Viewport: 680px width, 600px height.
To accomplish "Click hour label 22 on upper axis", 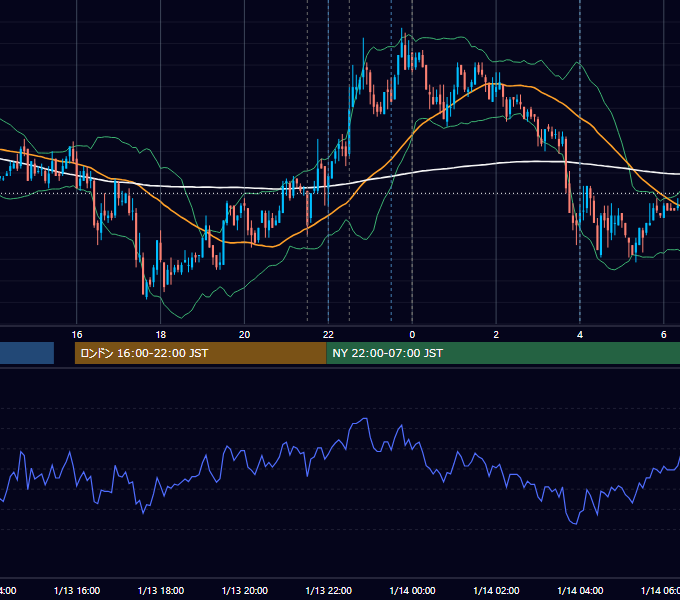I will pyautogui.click(x=328, y=335).
